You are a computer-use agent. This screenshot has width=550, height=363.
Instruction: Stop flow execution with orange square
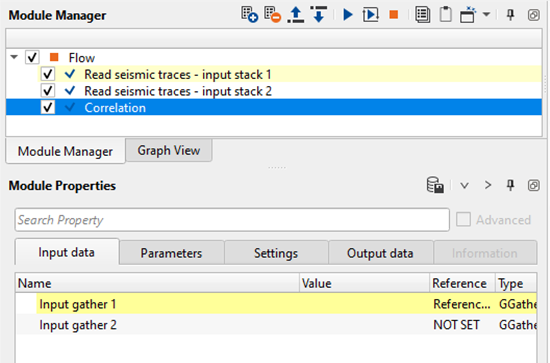coord(394,14)
